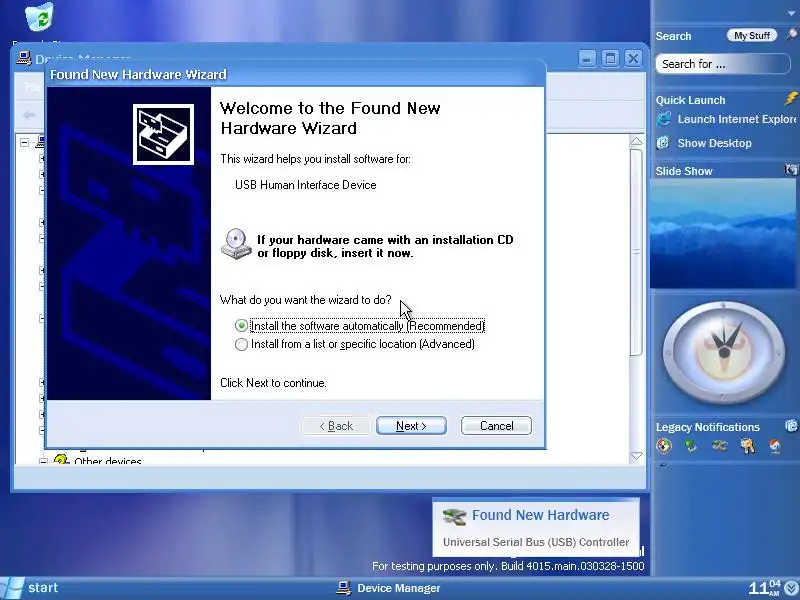Click the 11:04 AM taskbar clock
The image size is (800, 600).
[764, 588]
